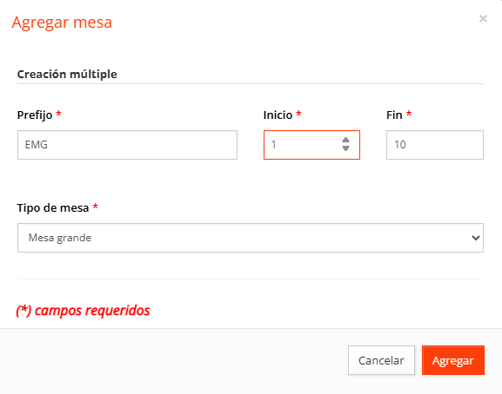The width and height of the screenshot is (502, 394).
Task: Click the Prefijo label
Action: click(35, 115)
